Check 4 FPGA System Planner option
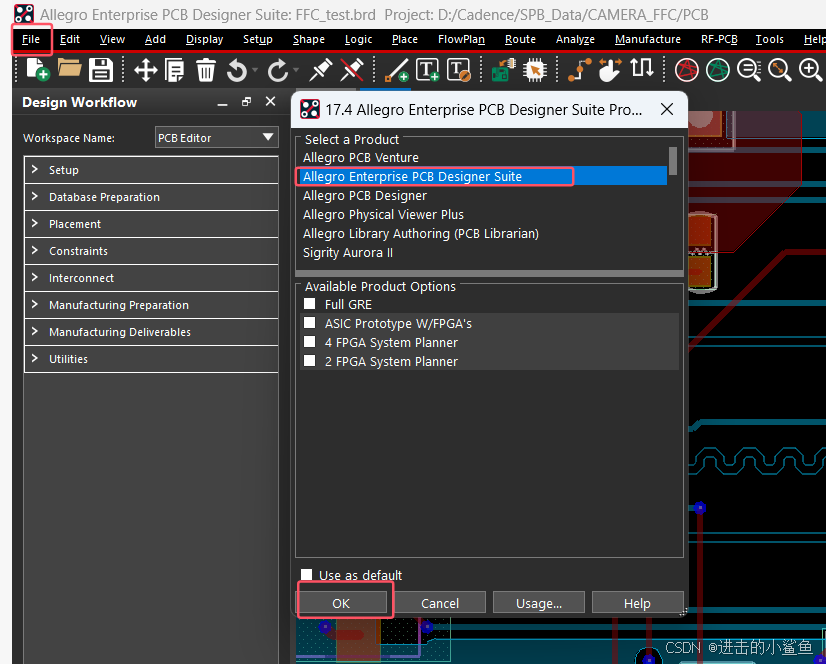The image size is (826, 664). [x=309, y=342]
